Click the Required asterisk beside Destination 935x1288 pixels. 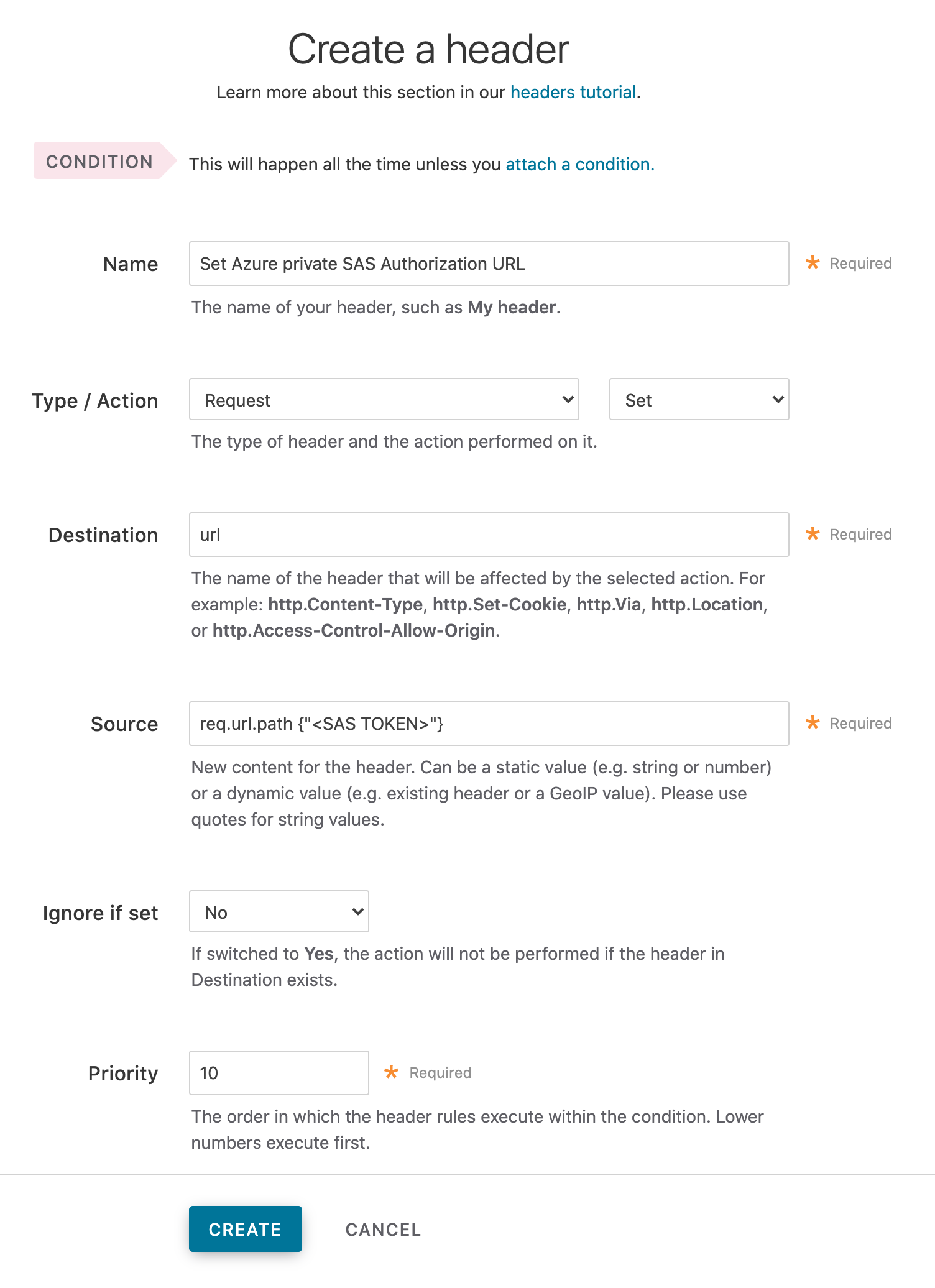coord(813,534)
